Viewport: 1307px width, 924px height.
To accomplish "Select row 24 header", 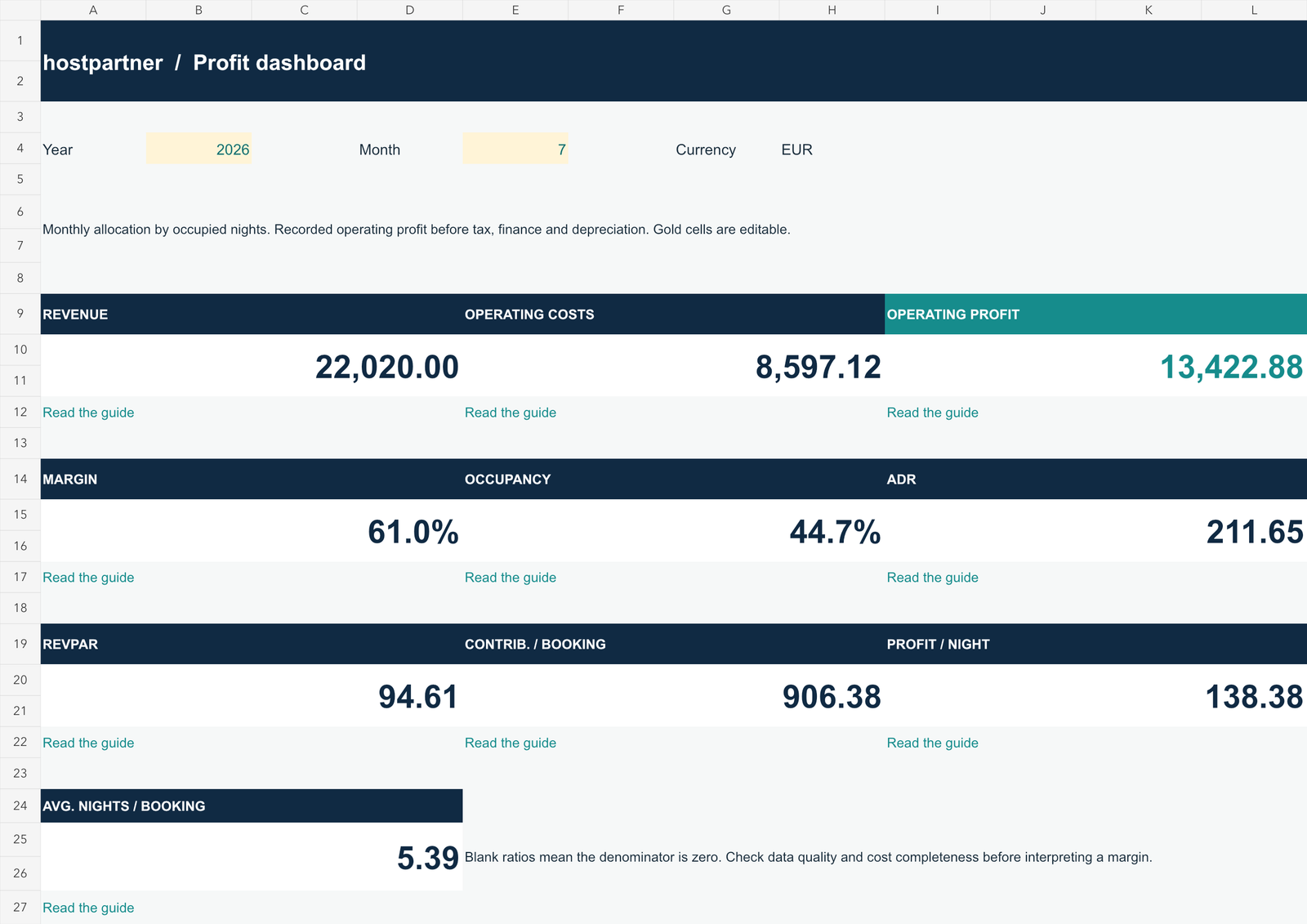I will point(20,806).
